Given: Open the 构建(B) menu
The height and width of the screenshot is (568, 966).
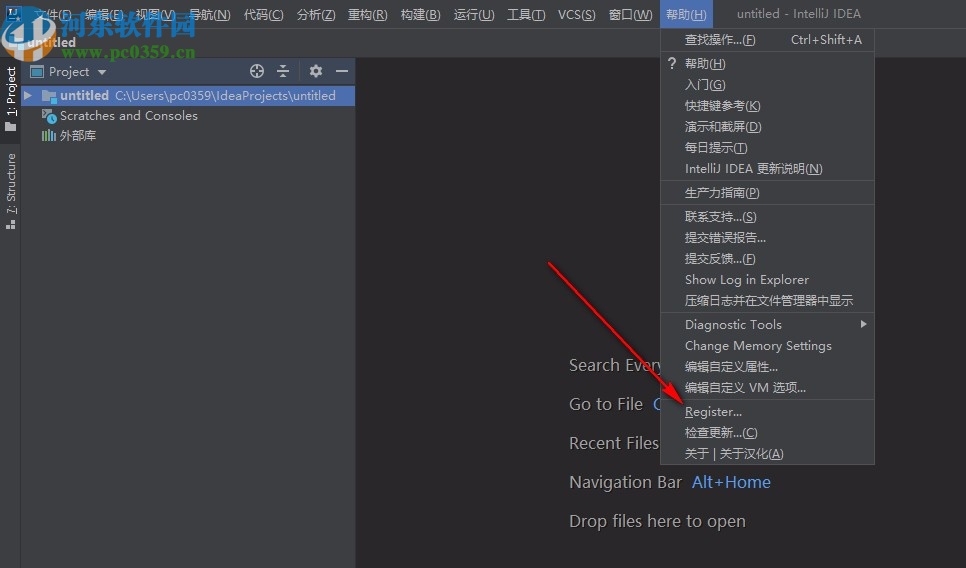Looking at the screenshot, I should coord(421,14).
